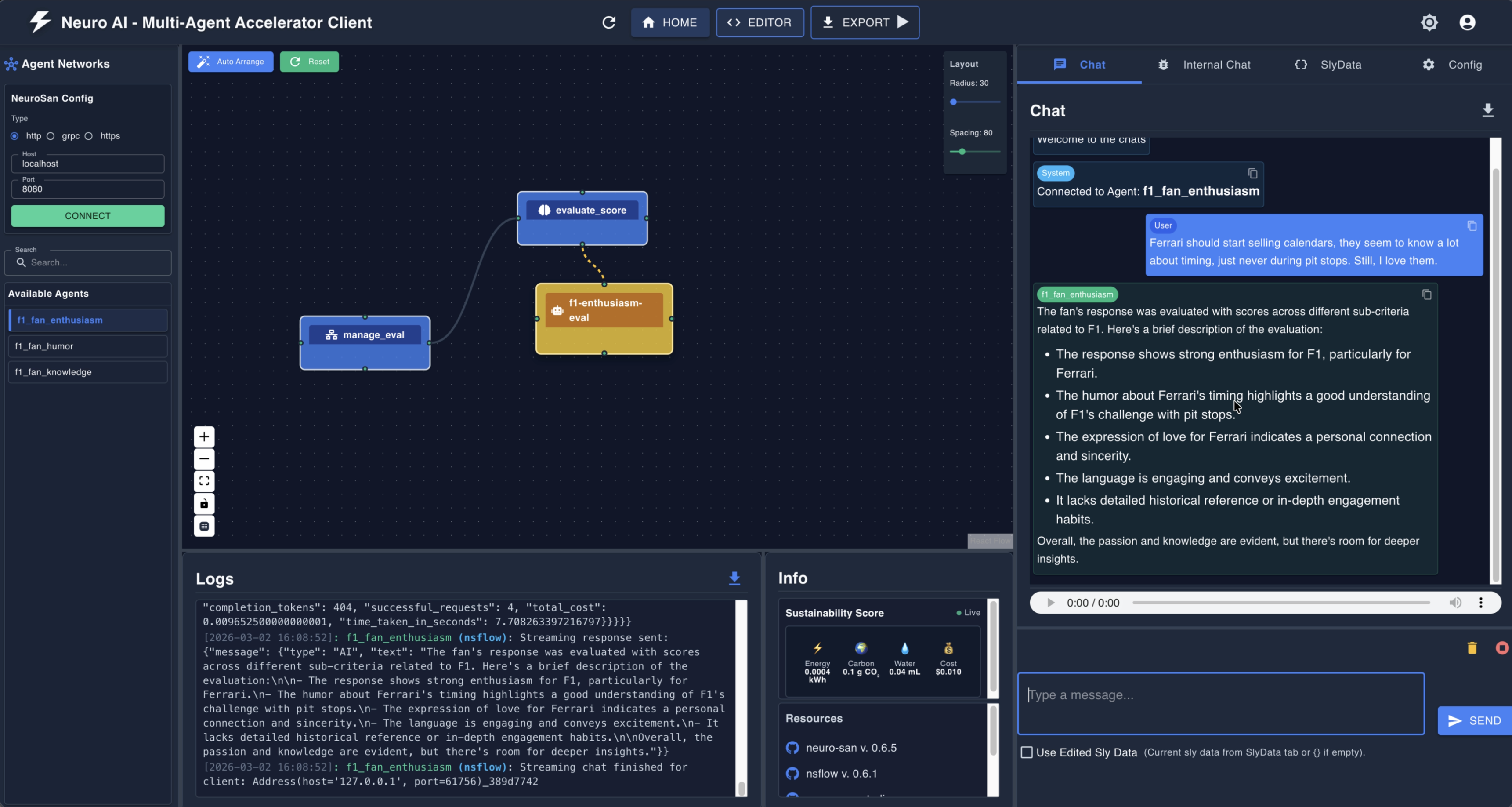Viewport: 1512px width, 807px height.
Task: Select the https connection type
Action: coord(89,136)
